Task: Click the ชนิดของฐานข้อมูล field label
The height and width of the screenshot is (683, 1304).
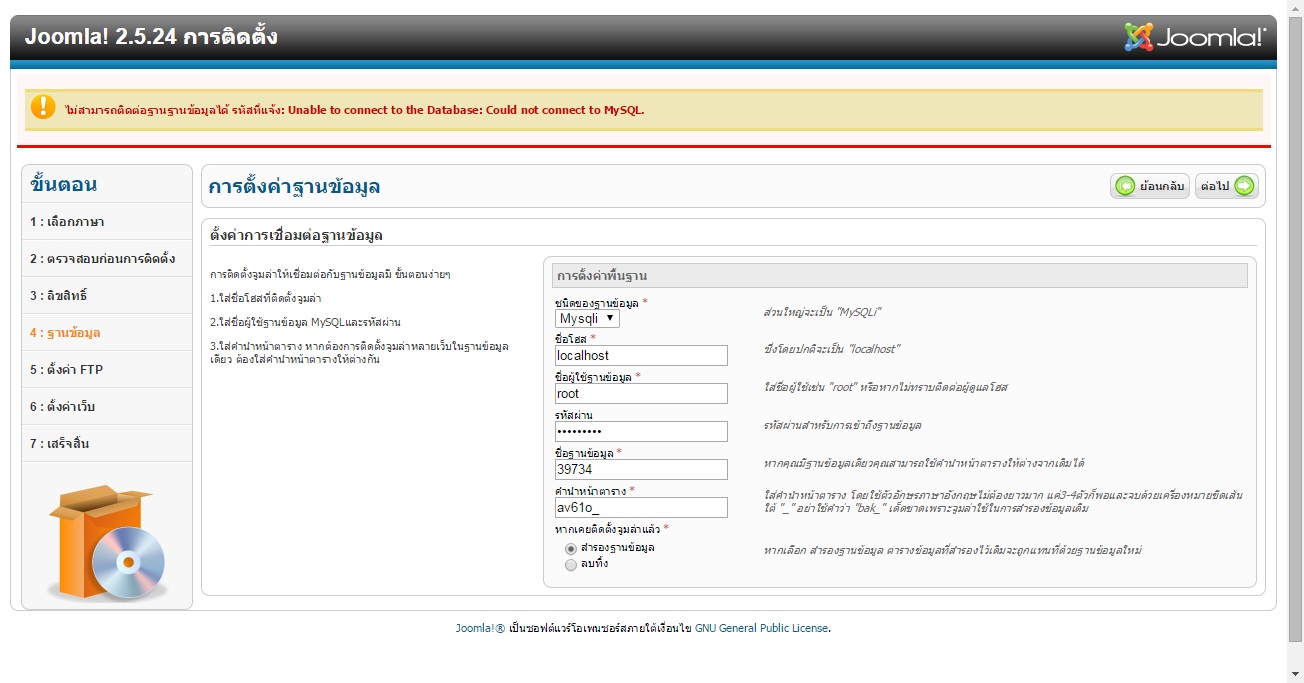Action: tap(598, 302)
